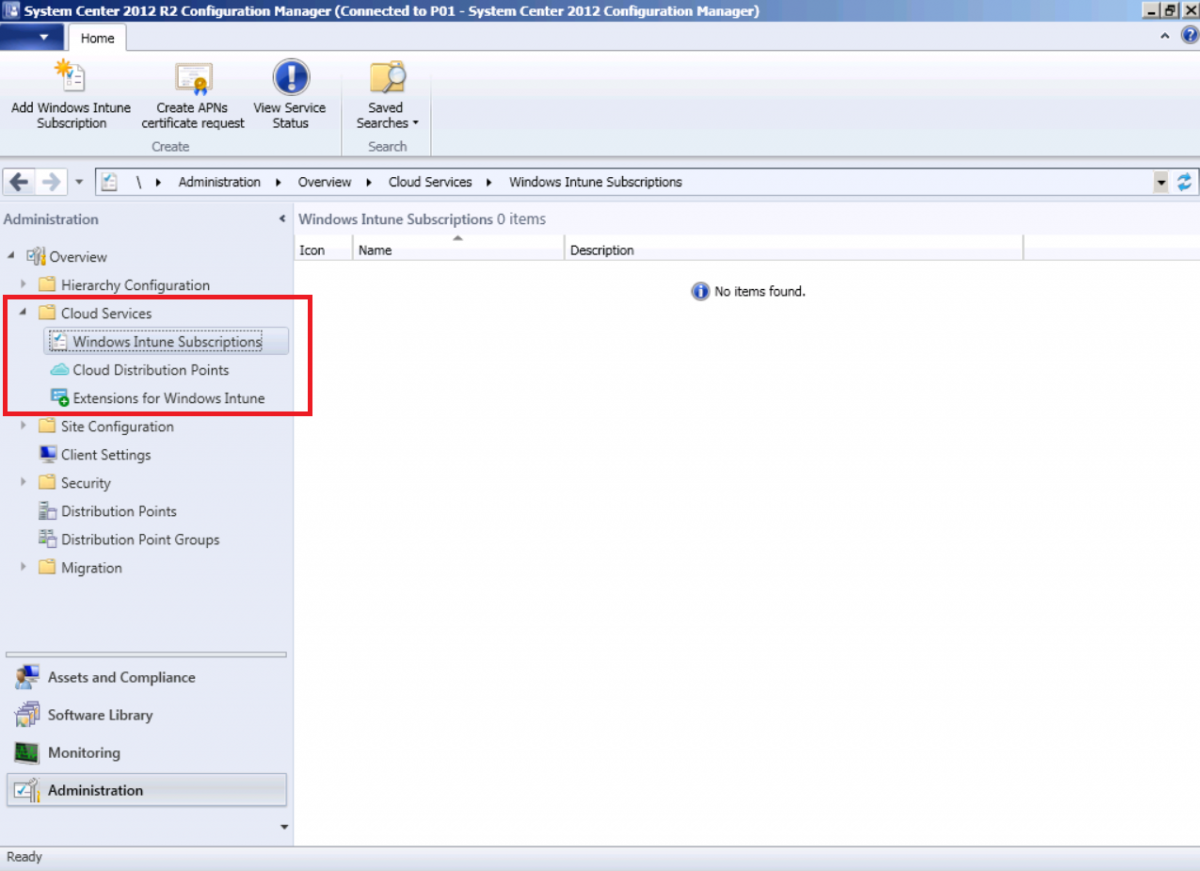1200x871 pixels.
Task: Select Windows Intune Subscriptions node
Action: coord(167,342)
